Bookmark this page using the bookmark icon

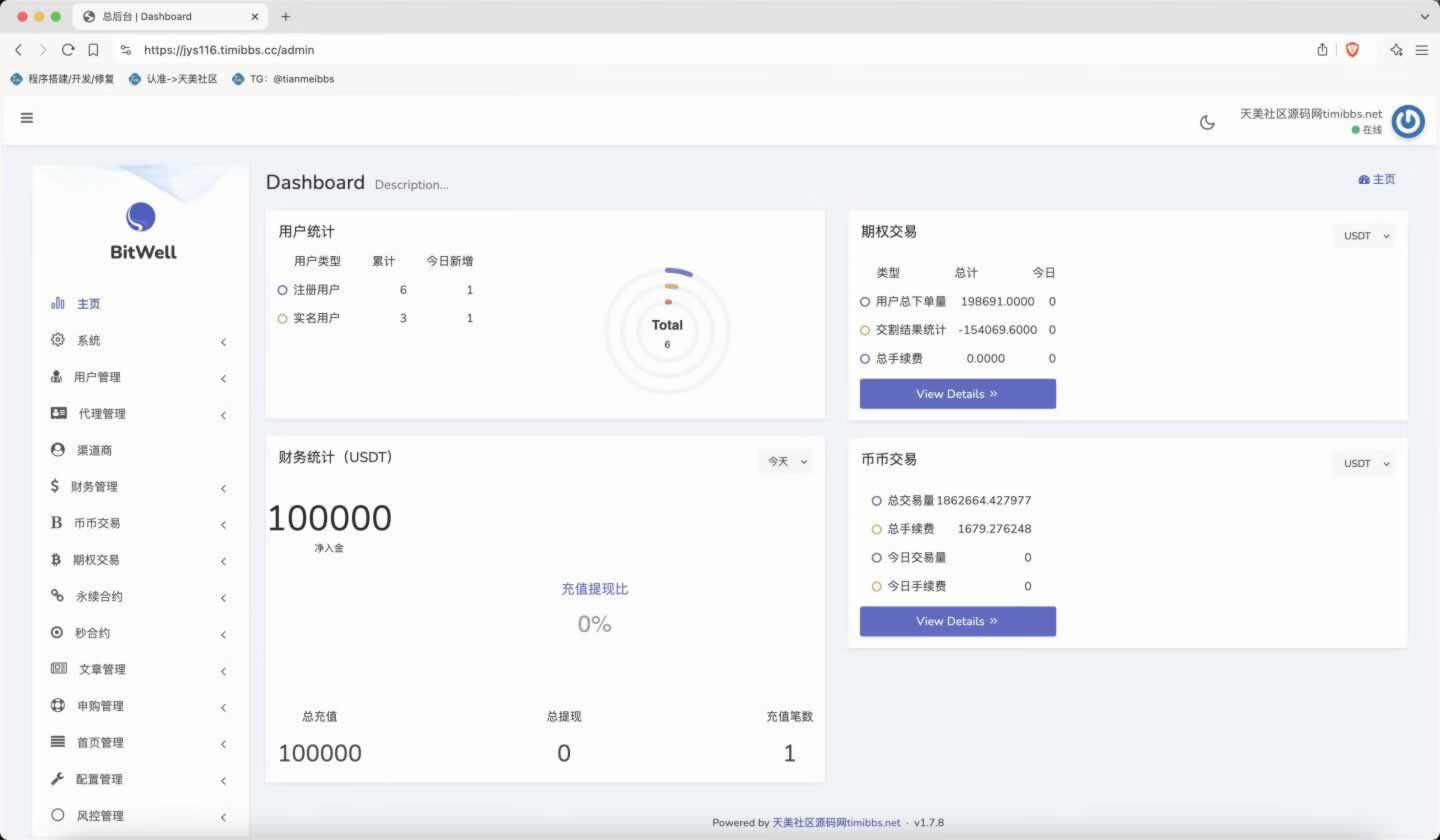(93, 50)
